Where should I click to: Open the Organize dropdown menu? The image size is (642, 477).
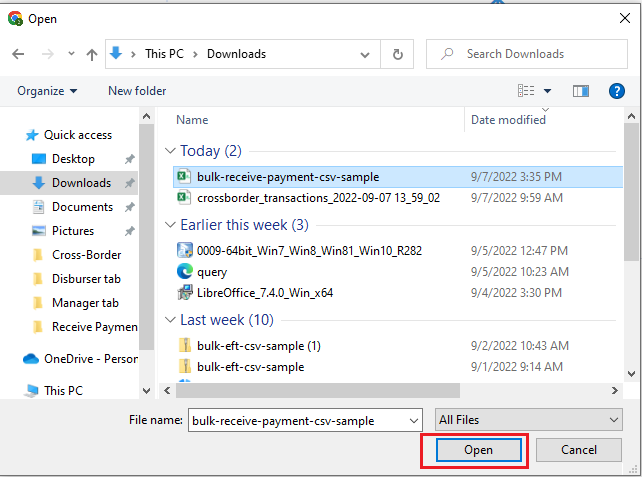pos(47,91)
